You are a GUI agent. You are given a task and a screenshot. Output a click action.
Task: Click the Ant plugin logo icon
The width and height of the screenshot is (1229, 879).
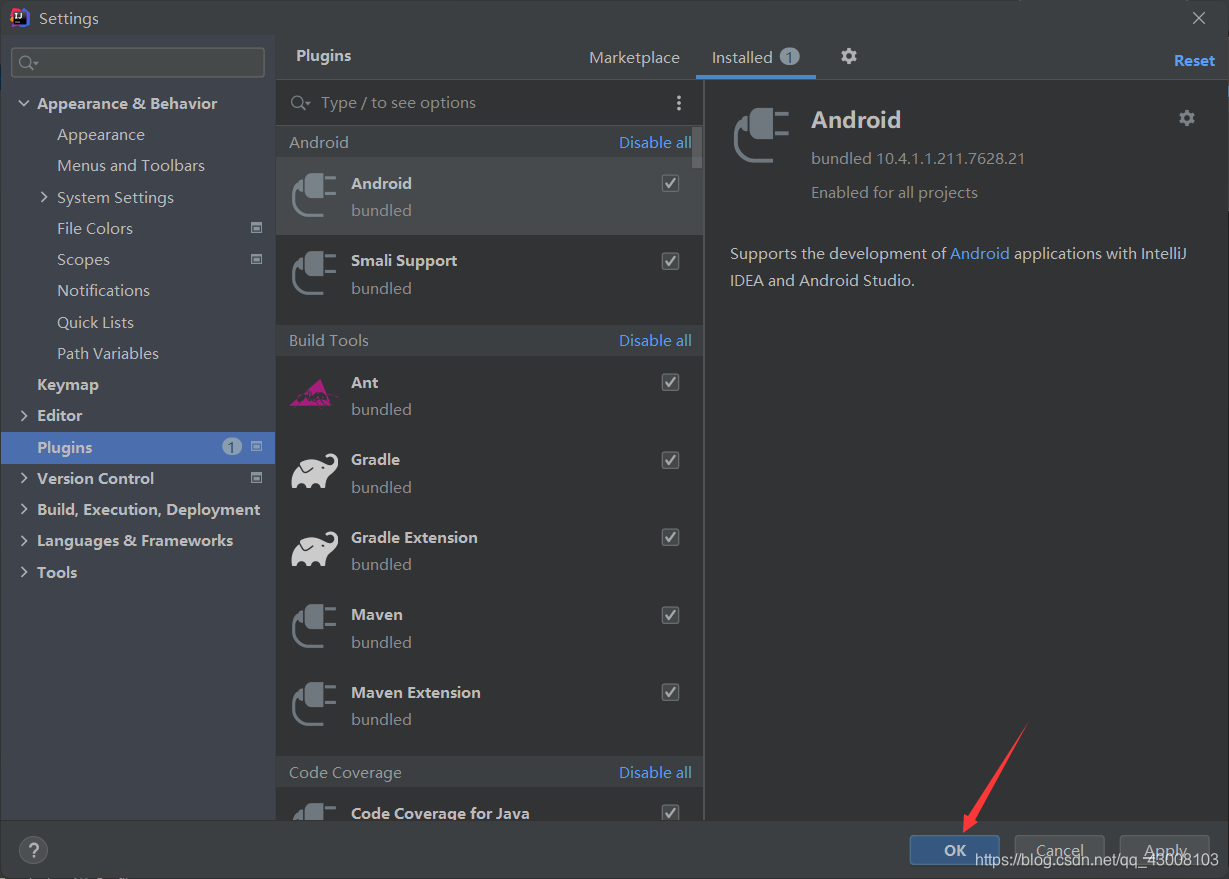point(314,393)
